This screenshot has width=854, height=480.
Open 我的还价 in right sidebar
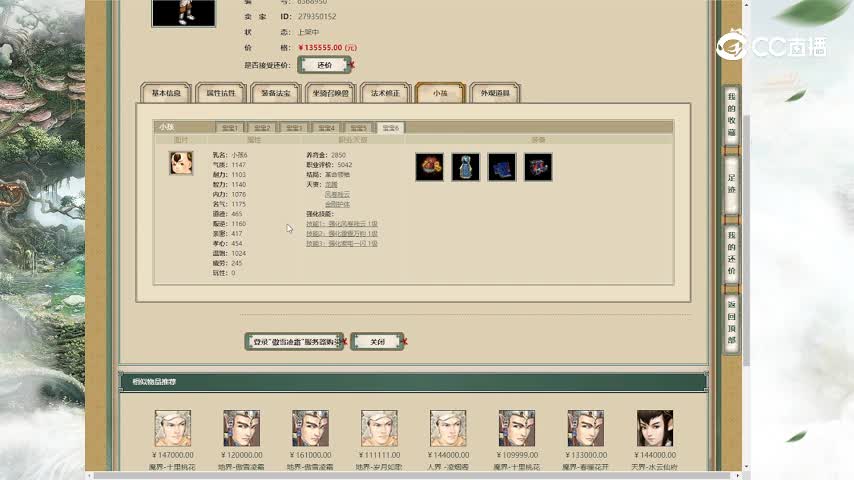click(x=731, y=253)
